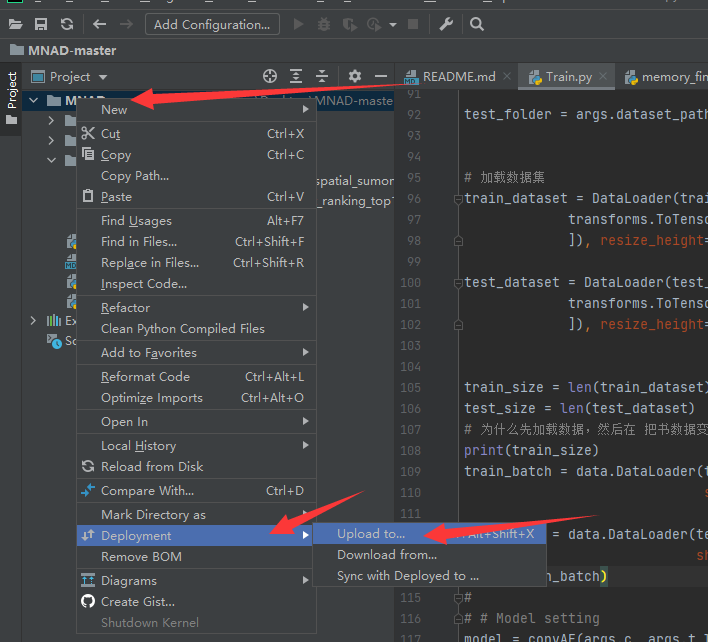Collapse the MNAD-master root tree node

(x=33, y=100)
